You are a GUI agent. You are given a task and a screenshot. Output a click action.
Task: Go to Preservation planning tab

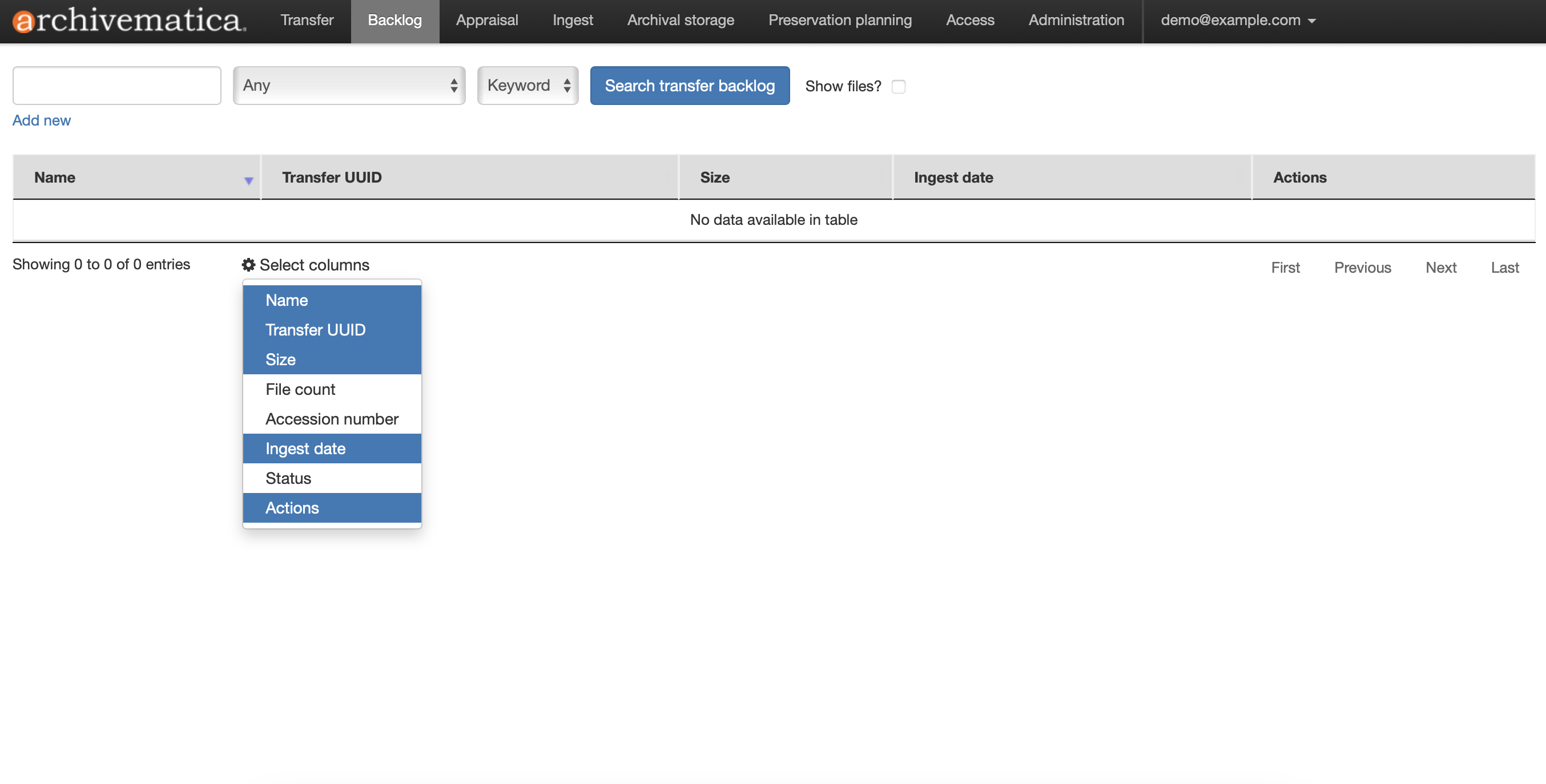[840, 21]
